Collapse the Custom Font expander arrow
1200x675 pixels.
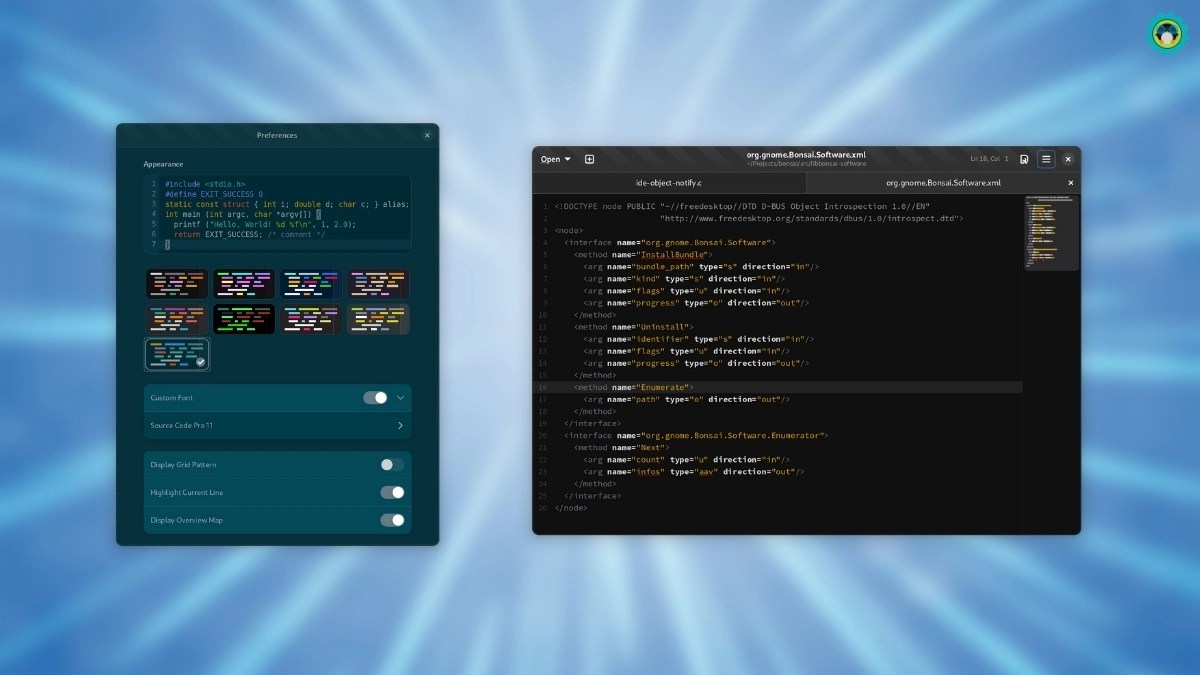pos(401,398)
